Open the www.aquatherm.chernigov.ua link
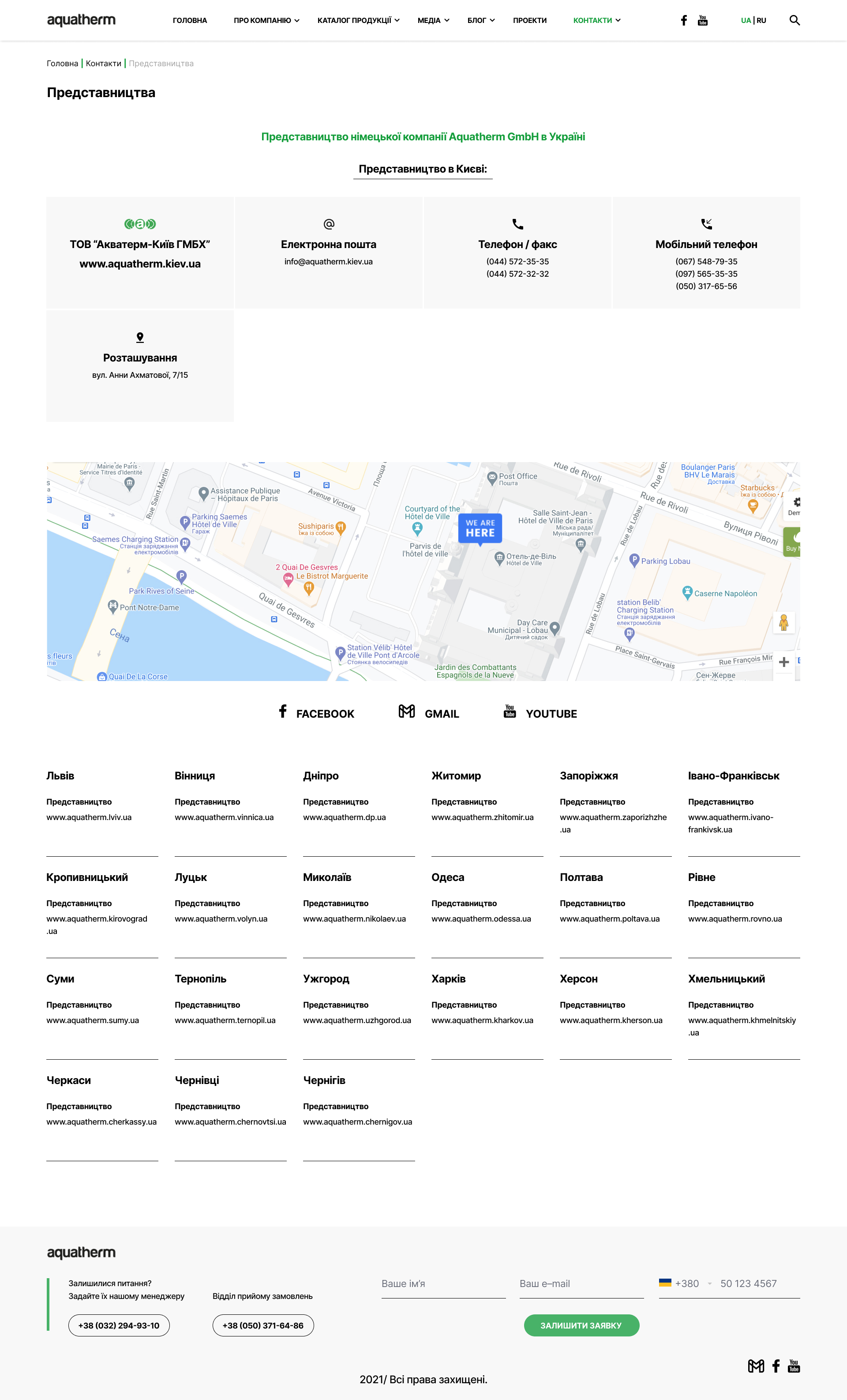Screen dimensions: 847x1400 pyautogui.click(x=358, y=1122)
